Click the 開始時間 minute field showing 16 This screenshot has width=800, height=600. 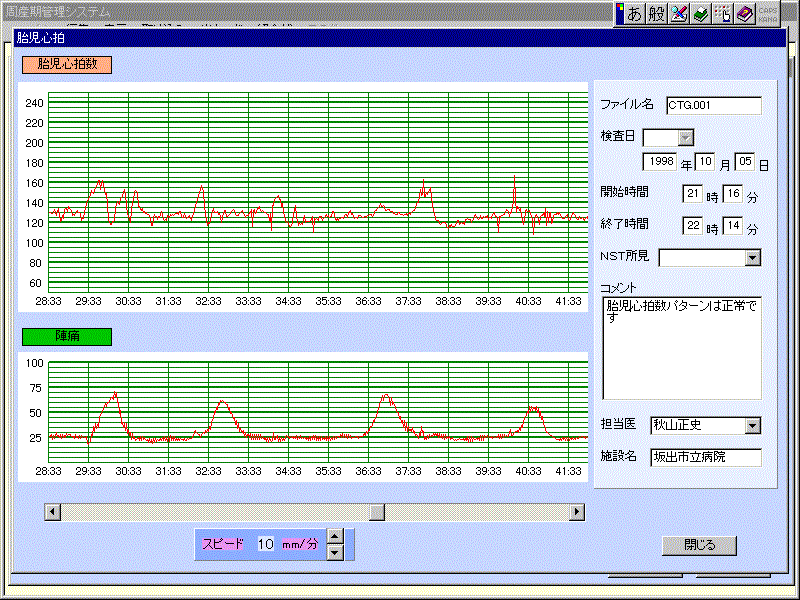pos(732,194)
